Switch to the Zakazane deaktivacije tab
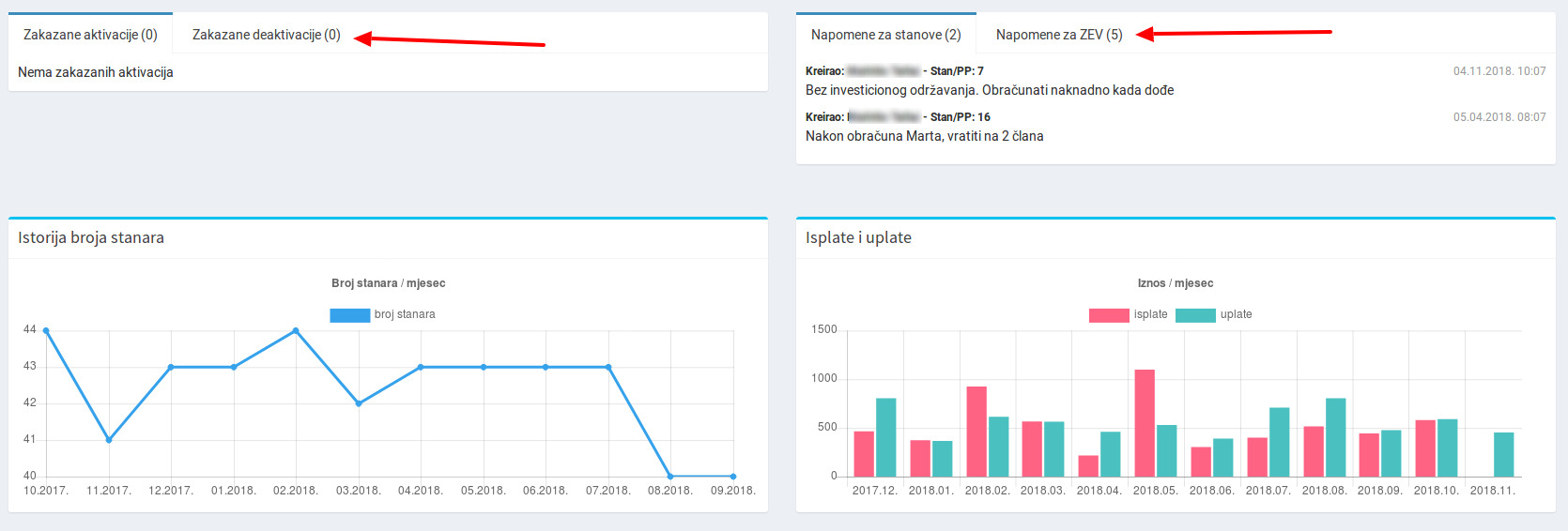This screenshot has width=1568, height=531. click(266, 35)
